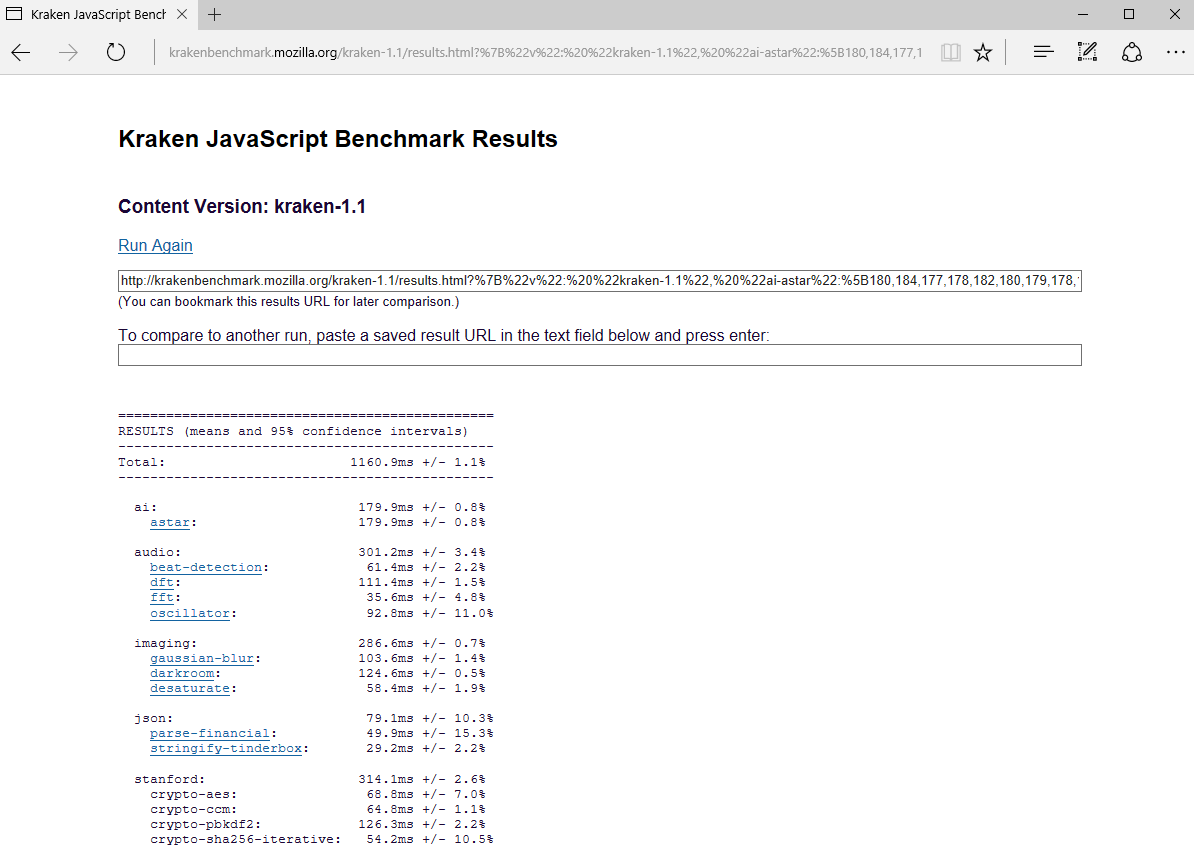Open Reading view book icon
This screenshot has width=1194, height=855.
click(950, 53)
